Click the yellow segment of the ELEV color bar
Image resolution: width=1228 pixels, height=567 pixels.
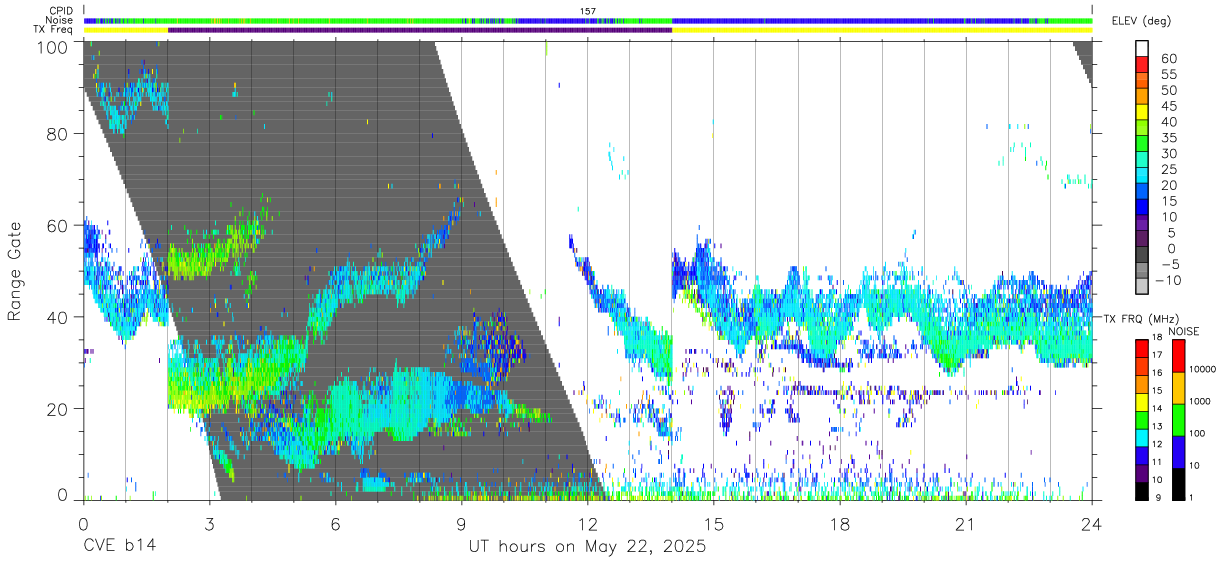(1141, 113)
